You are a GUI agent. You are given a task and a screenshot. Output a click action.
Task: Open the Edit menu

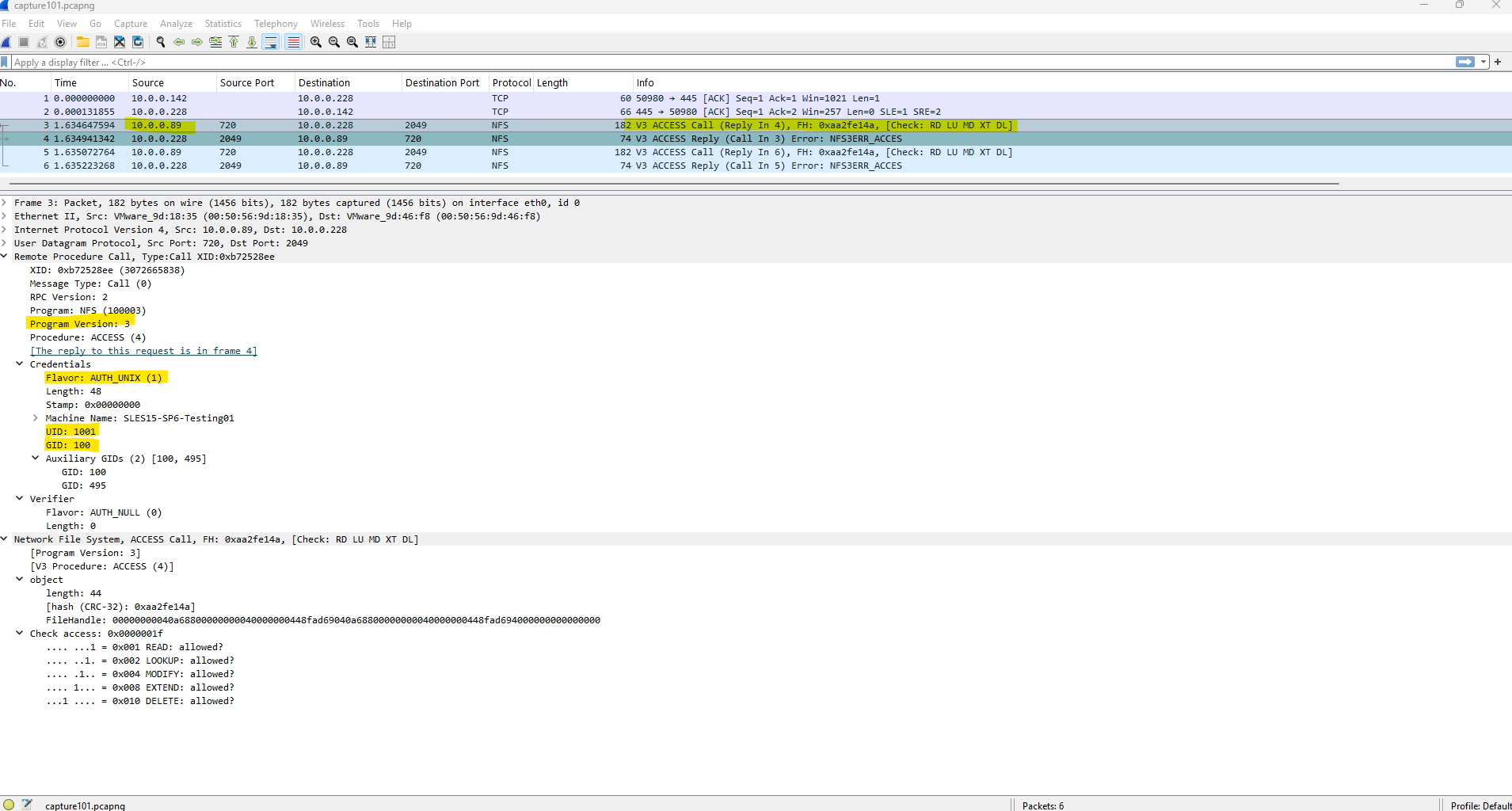click(36, 24)
